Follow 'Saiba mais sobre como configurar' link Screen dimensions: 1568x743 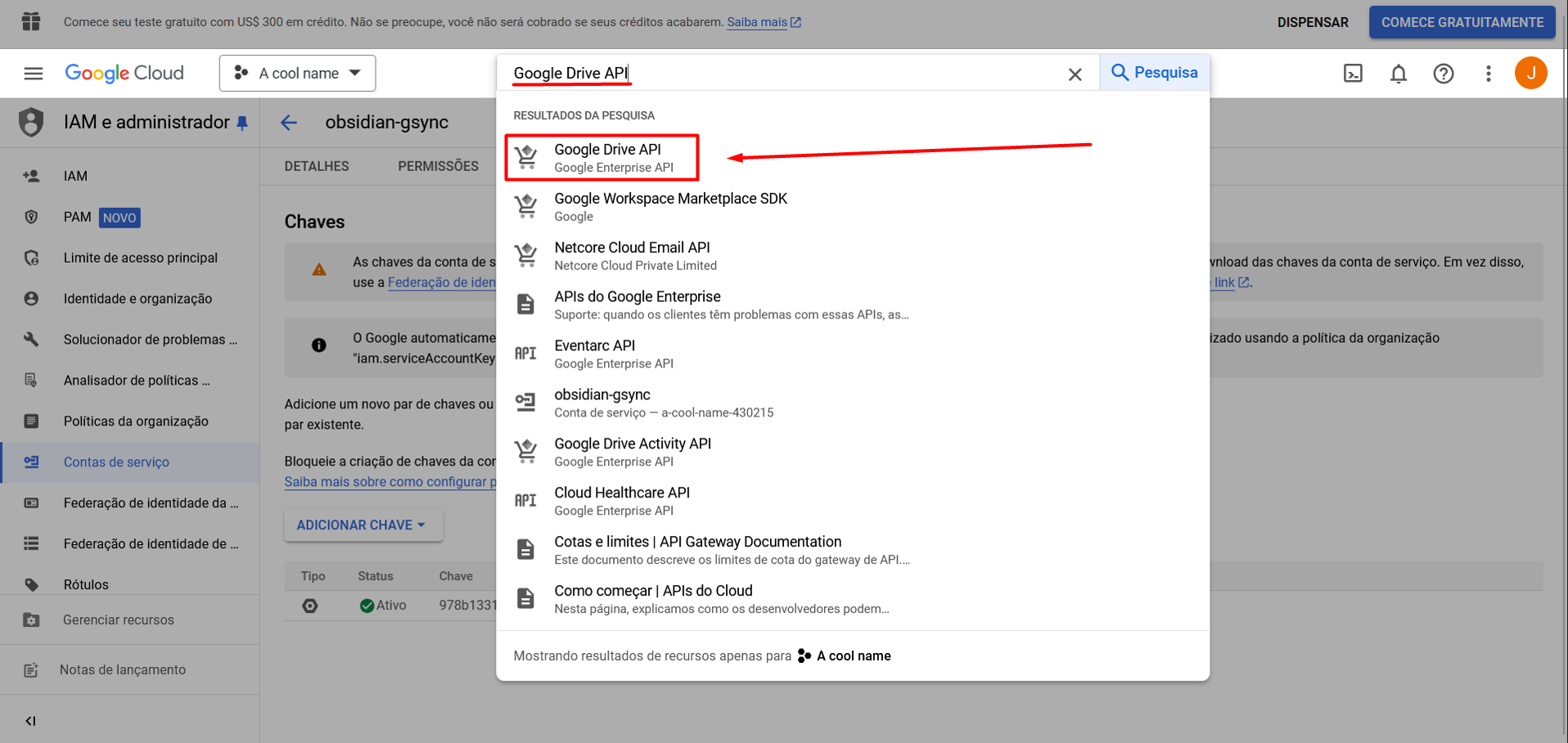pyautogui.click(x=390, y=482)
